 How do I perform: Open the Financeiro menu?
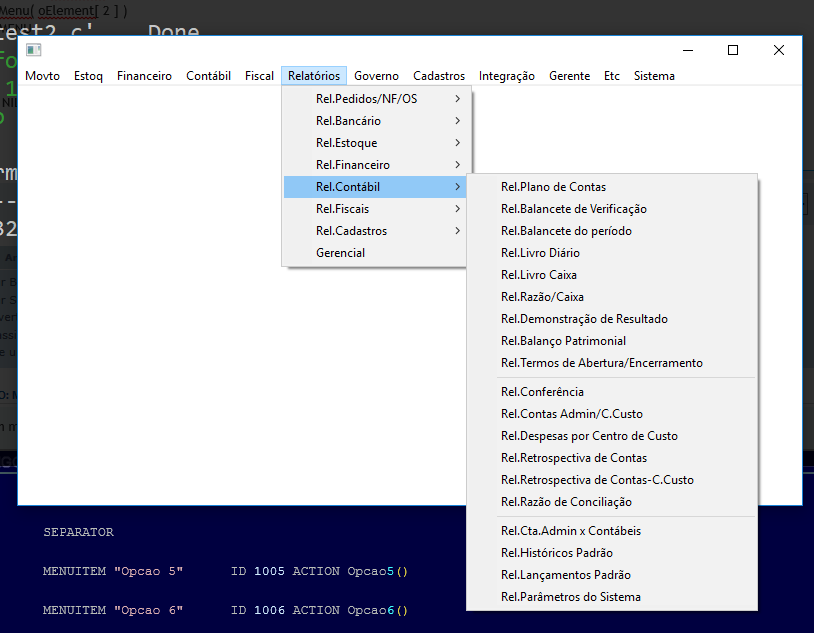click(144, 76)
